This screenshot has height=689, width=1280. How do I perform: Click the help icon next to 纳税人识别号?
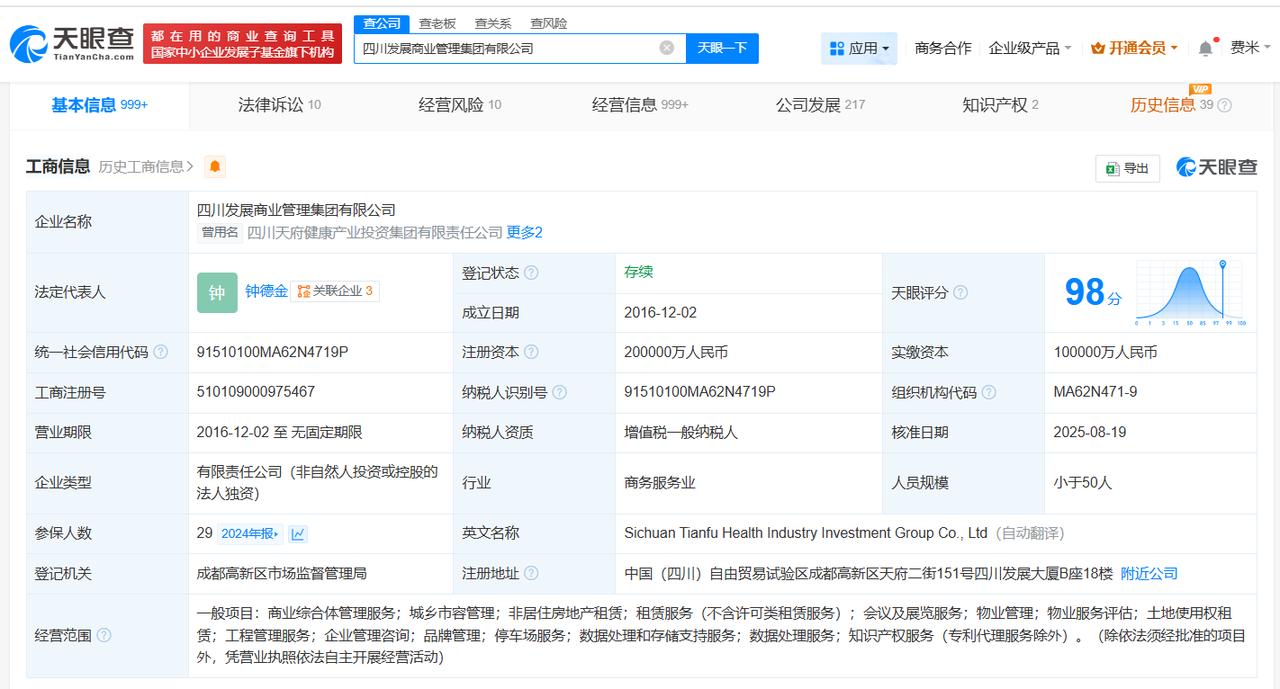point(559,393)
